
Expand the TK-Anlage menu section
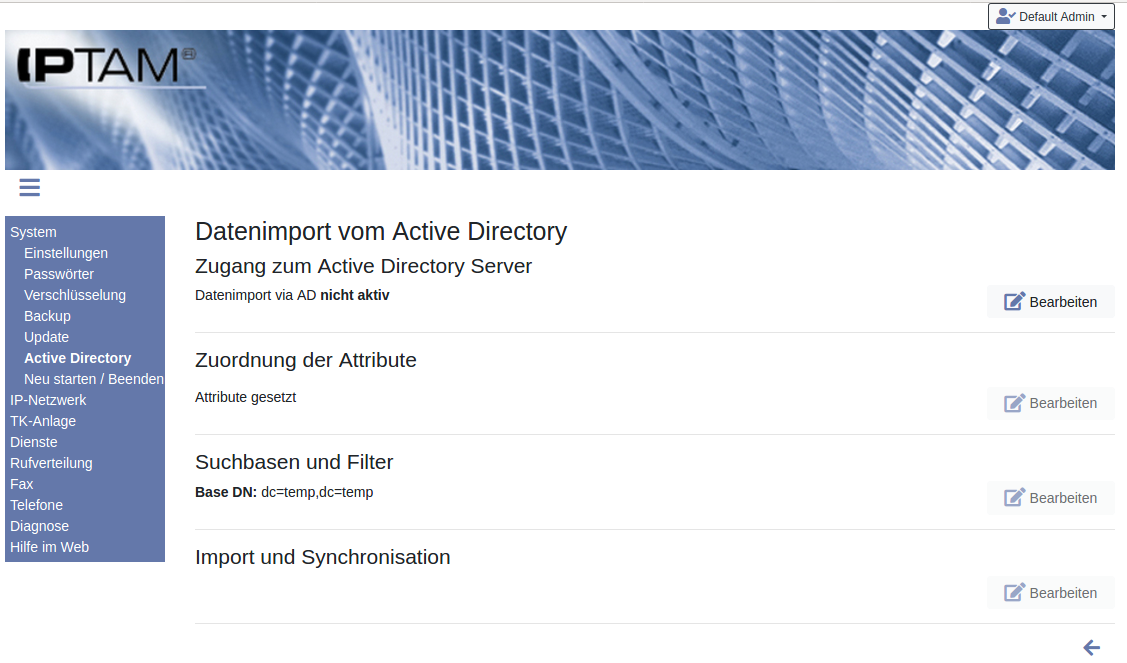point(43,421)
